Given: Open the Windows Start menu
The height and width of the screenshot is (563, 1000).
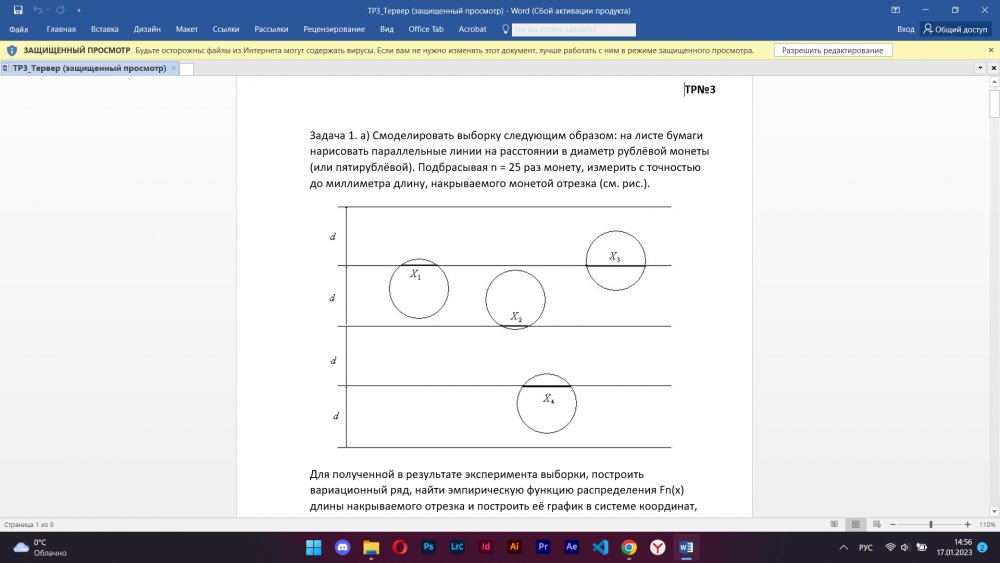Looking at the screenshot, I should pyautogui.click(x=314, y=547).
